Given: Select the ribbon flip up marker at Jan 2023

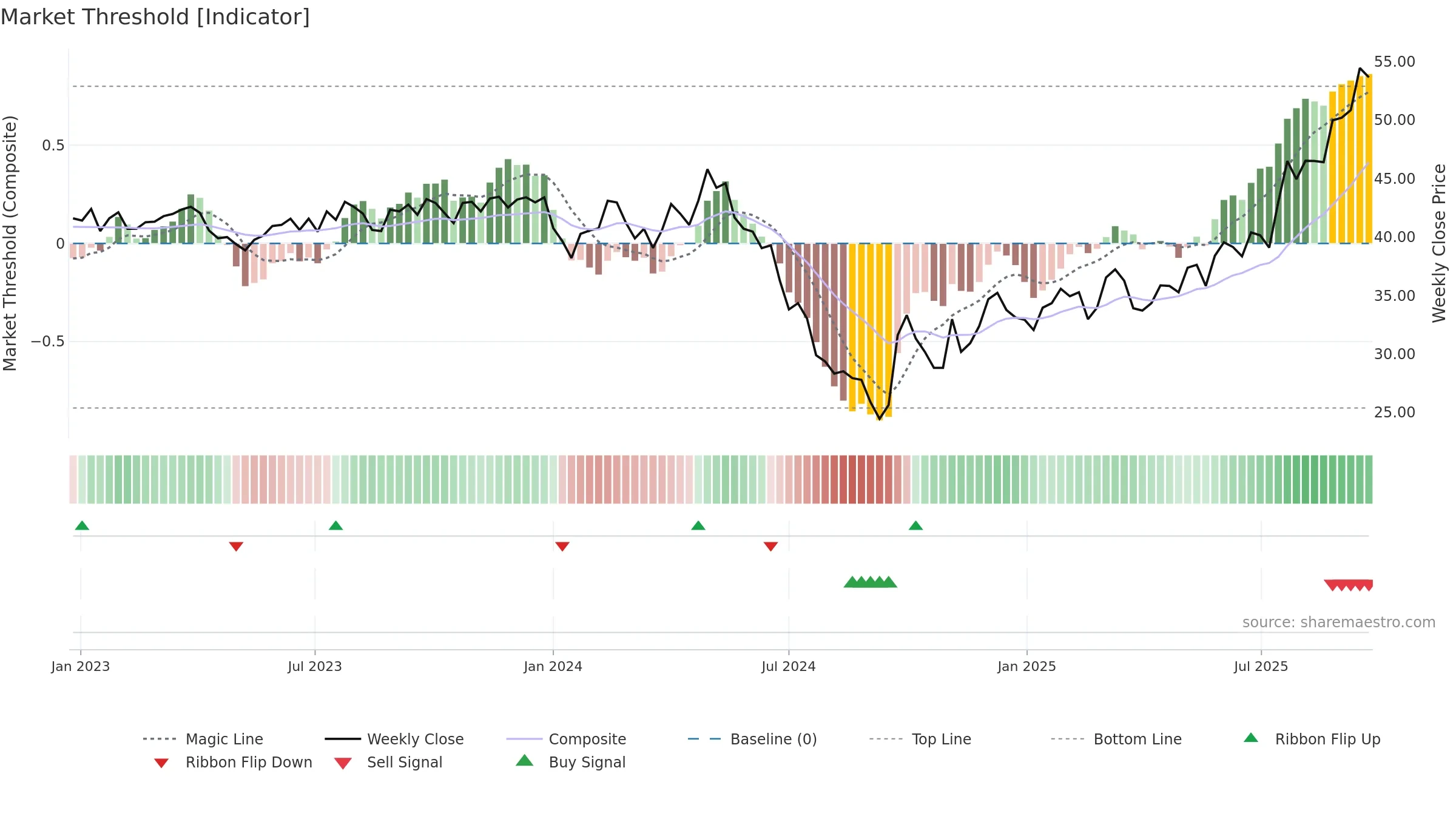Looking at the screenshot, I should click(x=82, y=525).
